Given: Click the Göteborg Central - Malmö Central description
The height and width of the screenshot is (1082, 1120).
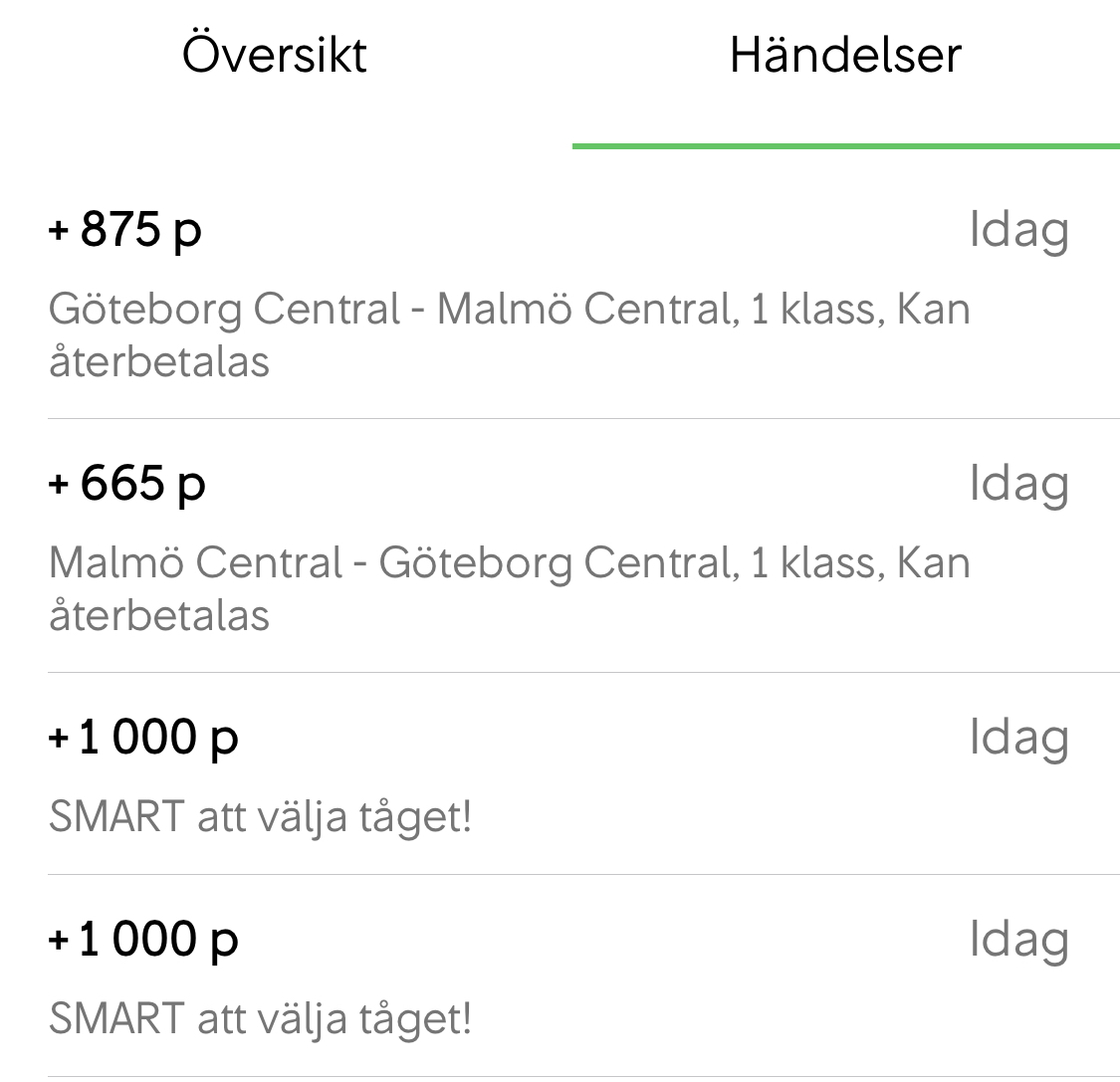Looking at the screenshot, I should 509,310.
